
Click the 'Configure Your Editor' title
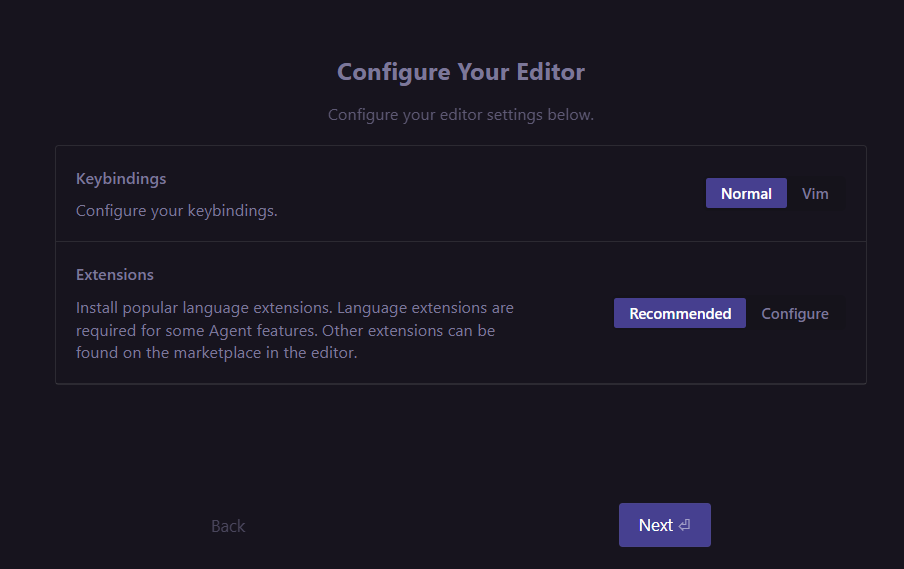461,72
